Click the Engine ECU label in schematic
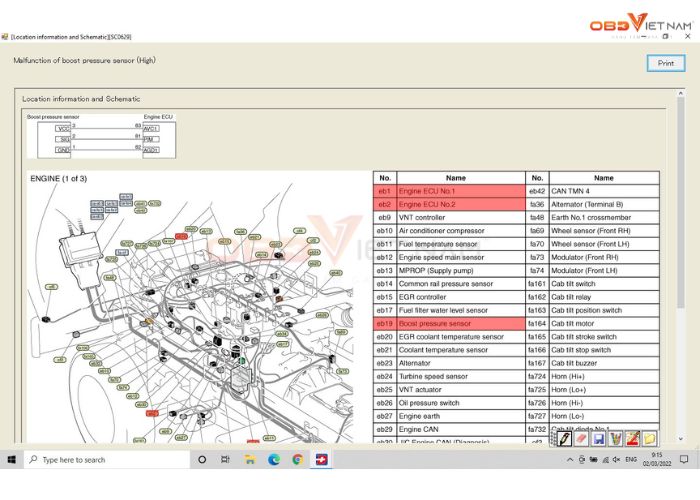The image size is (700, 500). pos(158,117)
